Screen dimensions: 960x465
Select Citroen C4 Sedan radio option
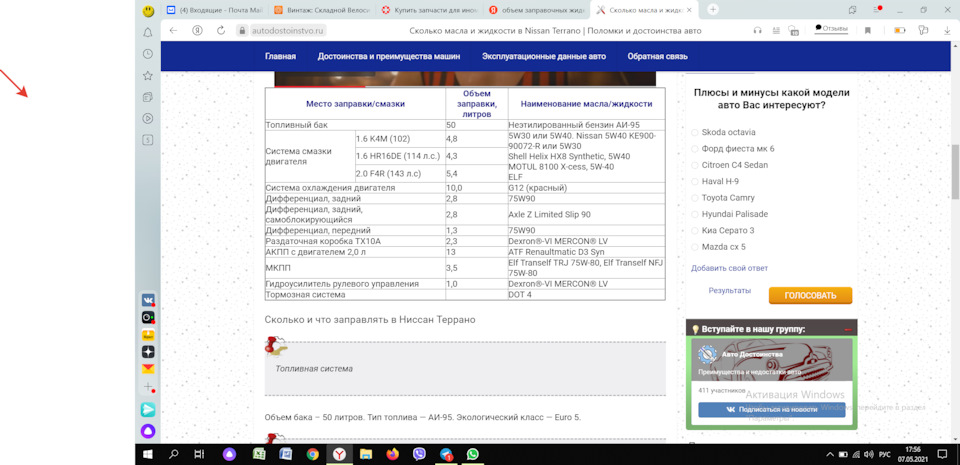694,165
